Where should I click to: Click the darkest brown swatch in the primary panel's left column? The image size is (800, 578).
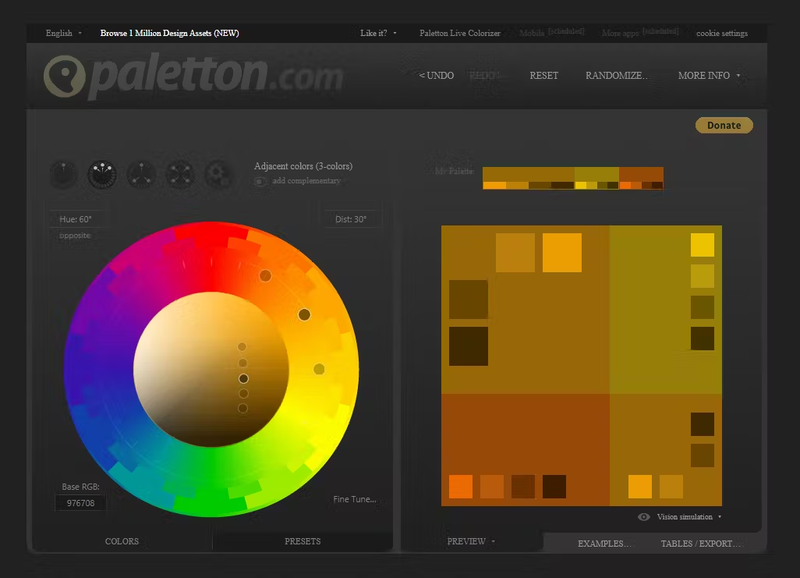(x=468, y=346)
